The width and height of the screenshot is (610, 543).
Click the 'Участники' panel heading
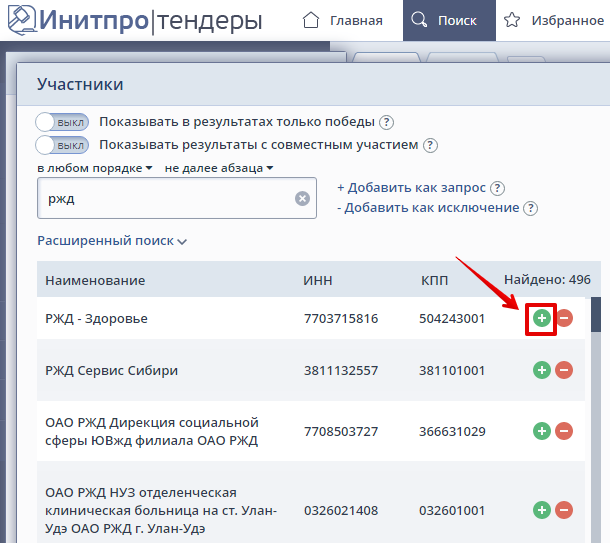[x=80, y=84]
